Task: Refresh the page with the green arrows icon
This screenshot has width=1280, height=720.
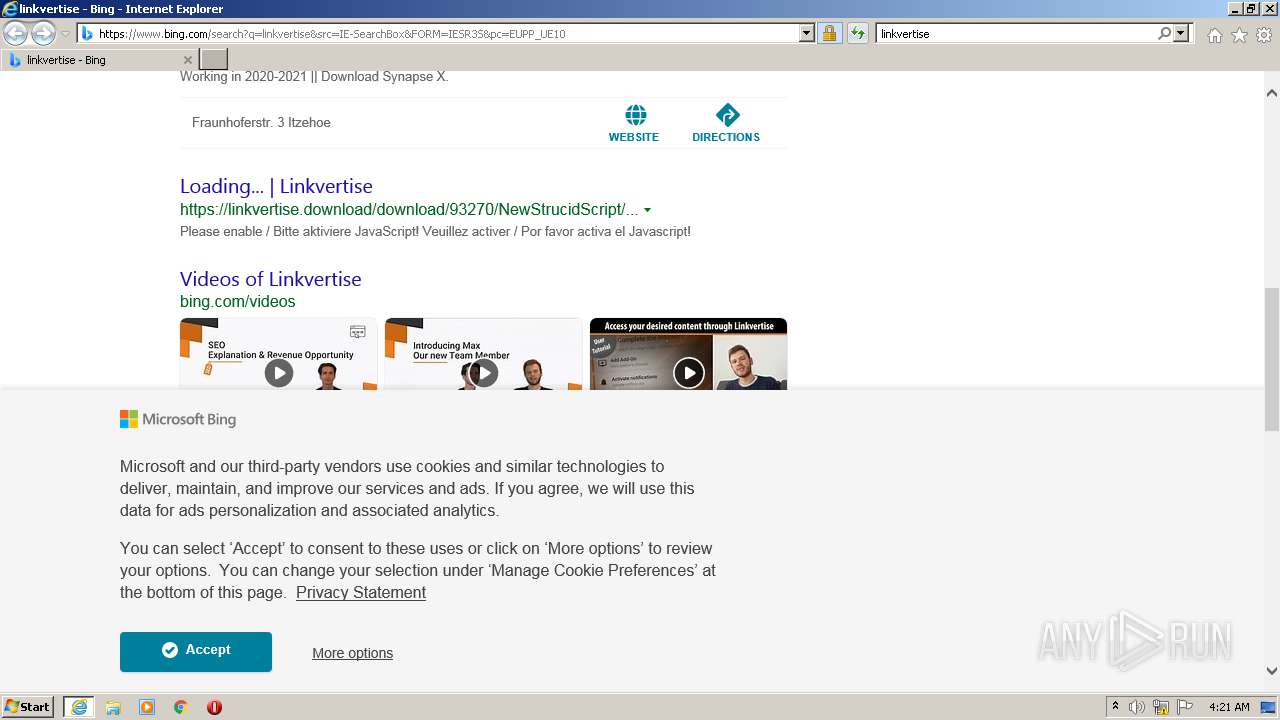Action: coord(857,33)
